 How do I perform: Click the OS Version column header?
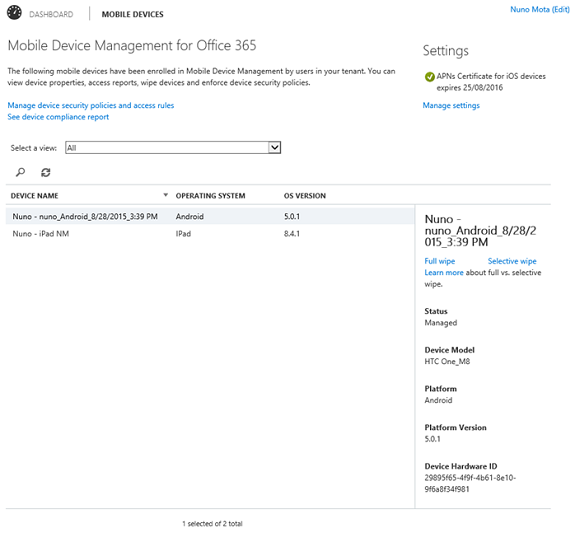(x=304, y=196)
